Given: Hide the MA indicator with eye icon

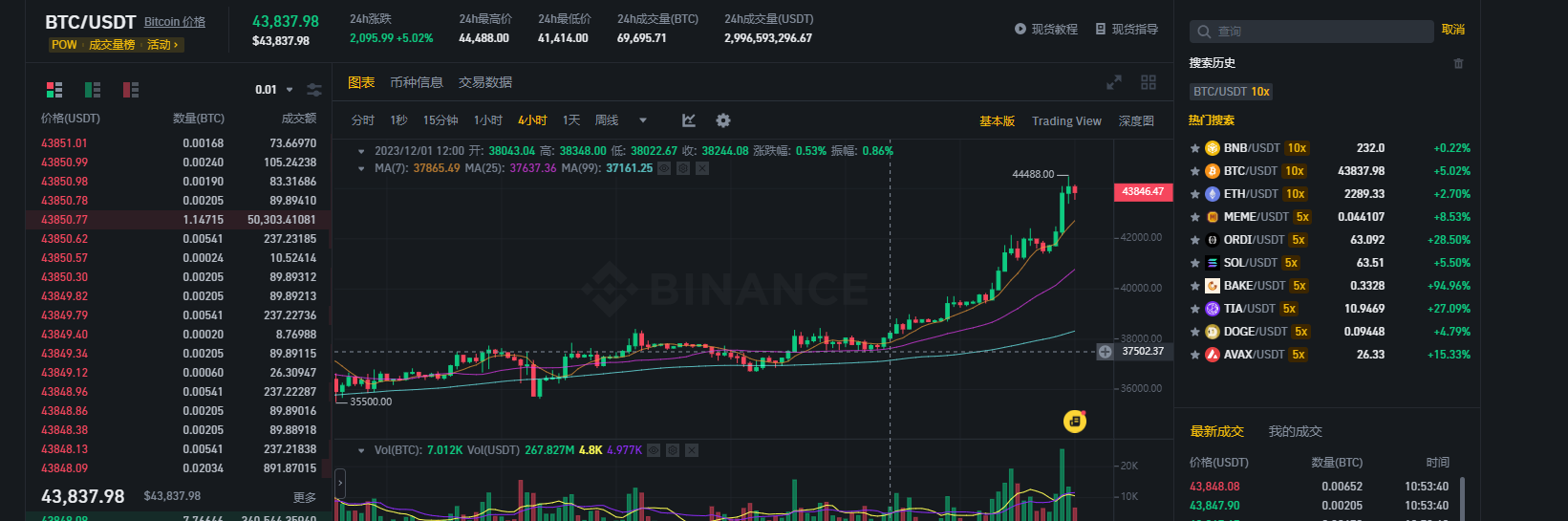Looking at the screenshot, I should click(664, 168).
